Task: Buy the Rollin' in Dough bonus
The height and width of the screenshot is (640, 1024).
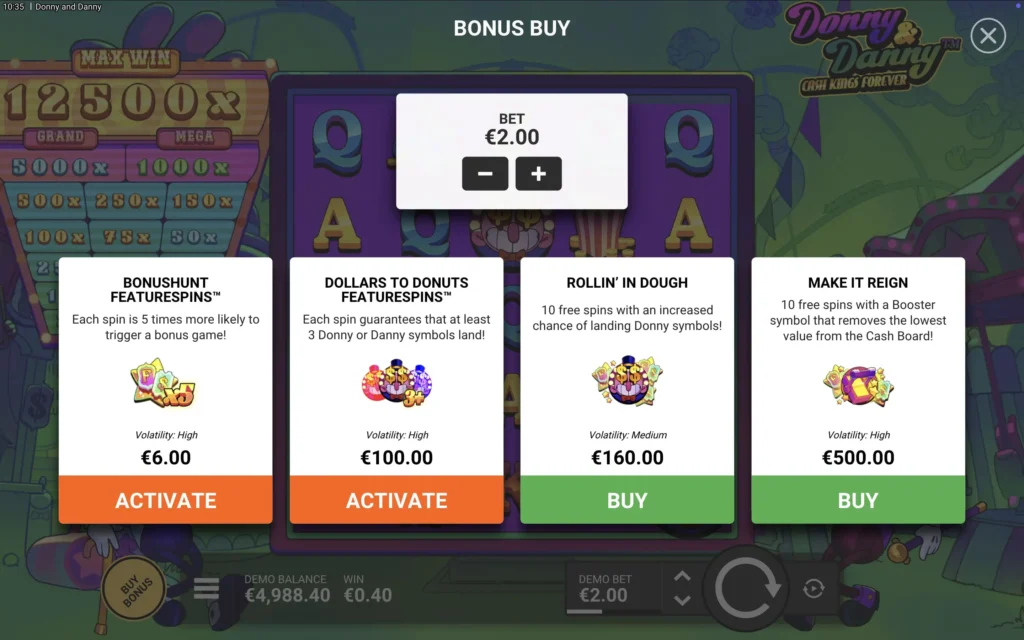Action: point(627,500)
